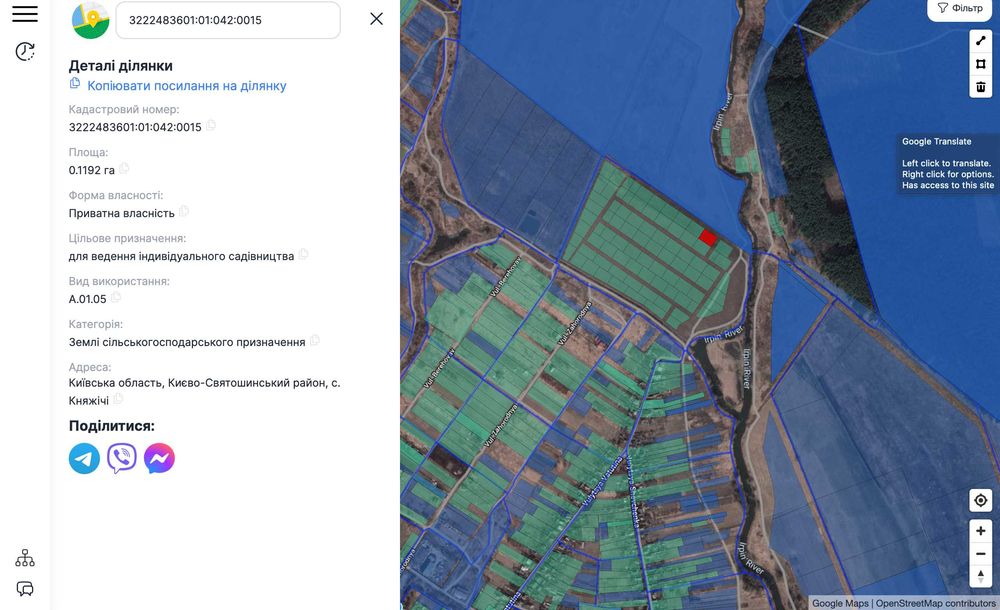
Task: Click the copy icon beside 'Копіювати посилання'
Action: click(x=75, y=84)
